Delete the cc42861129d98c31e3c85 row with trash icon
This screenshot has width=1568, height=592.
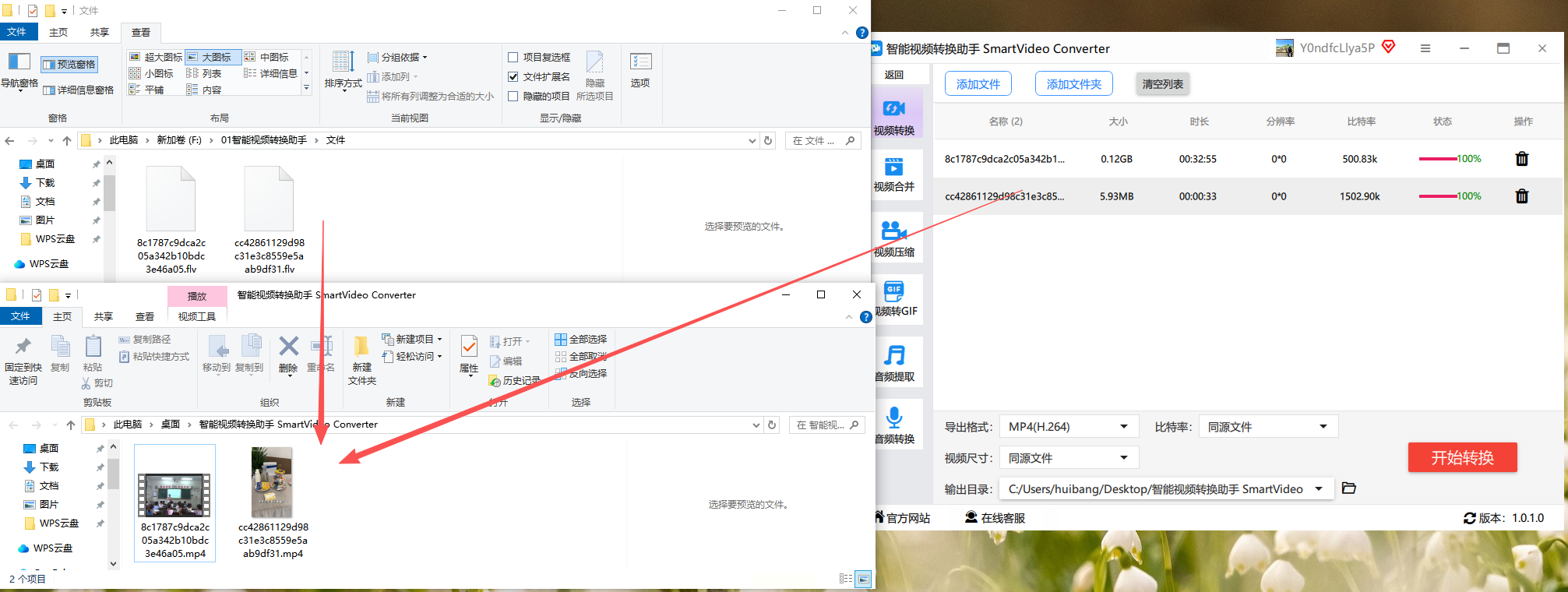[x=1521, y=196]
